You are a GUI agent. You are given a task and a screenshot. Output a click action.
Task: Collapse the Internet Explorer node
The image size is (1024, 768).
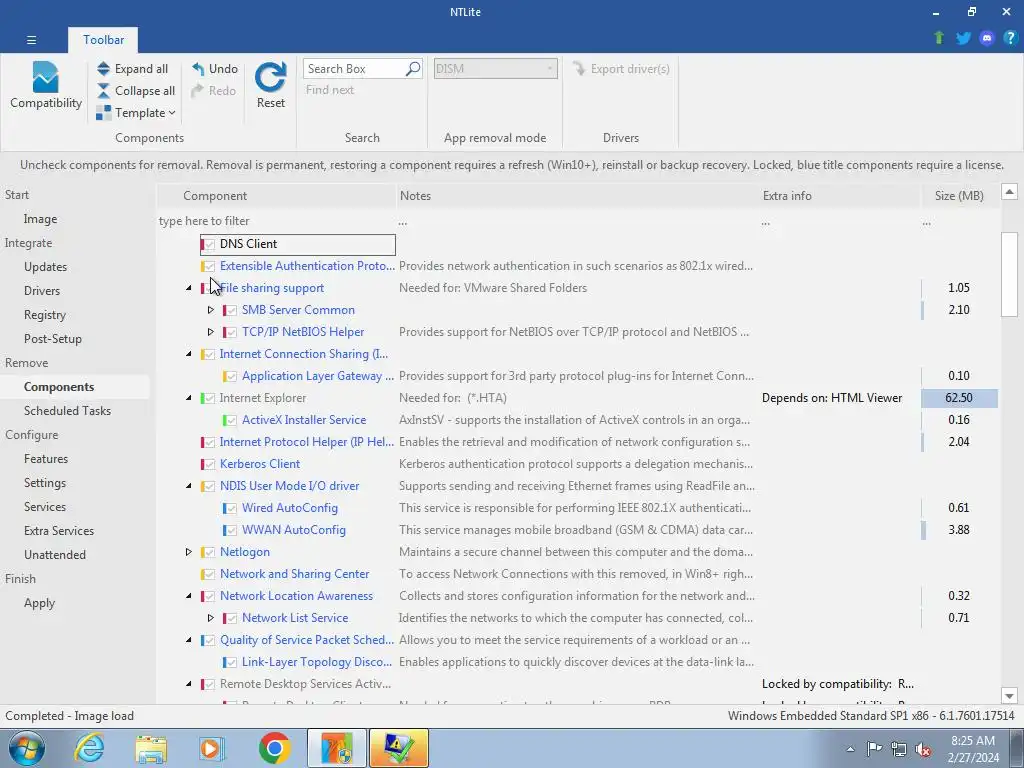tap(189, 398)
